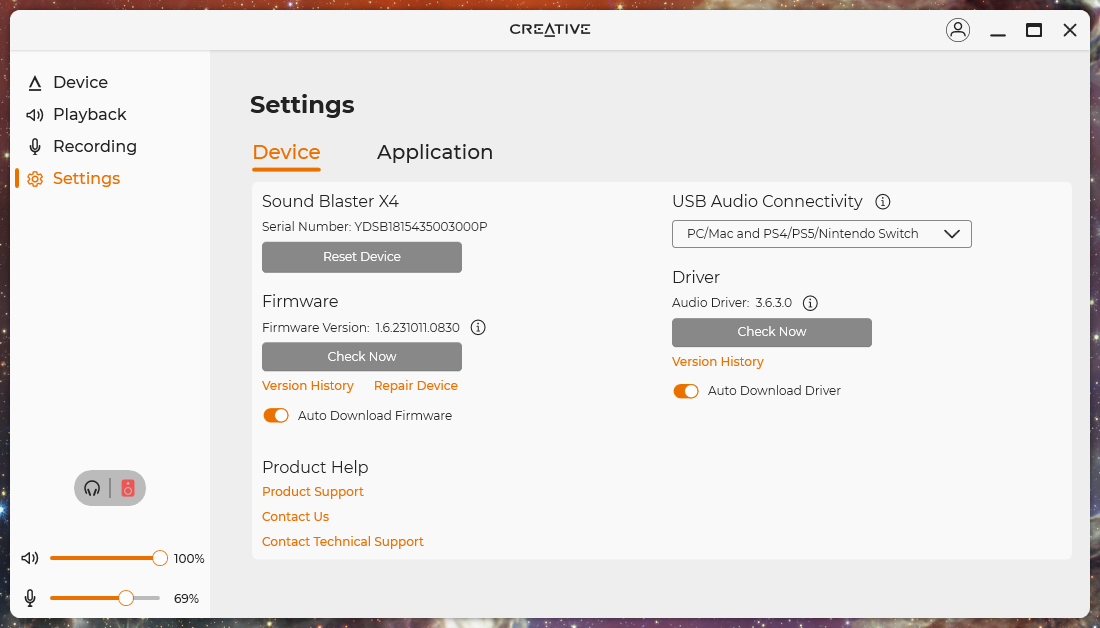The height and width of the screenshot is (628, 1100).
Task: Click Check Now under Firmware
Action: pyautogui.click(x=362, y=356)
